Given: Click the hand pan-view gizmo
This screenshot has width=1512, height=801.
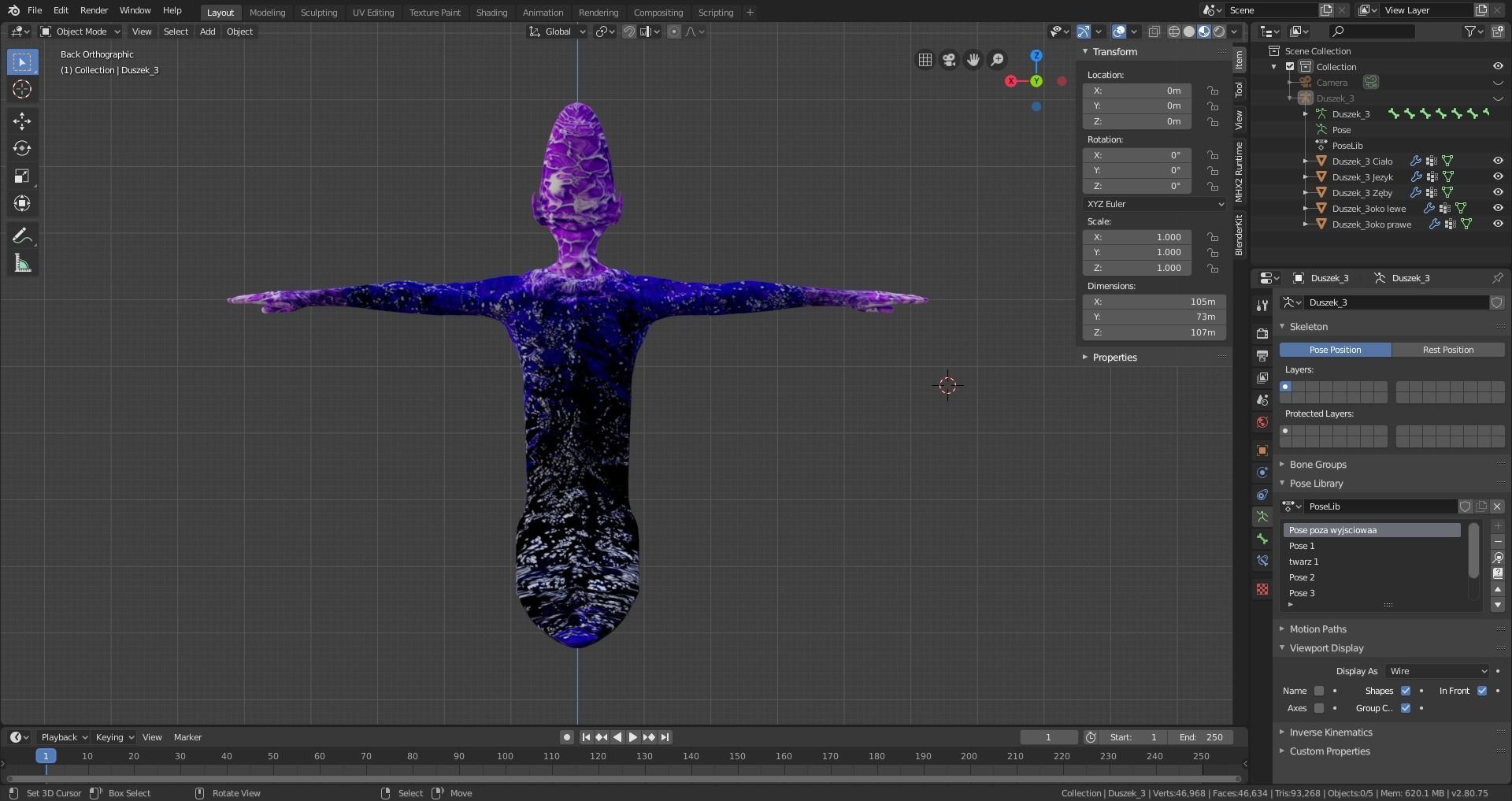Looking at the screenshot, I should 973,60.
